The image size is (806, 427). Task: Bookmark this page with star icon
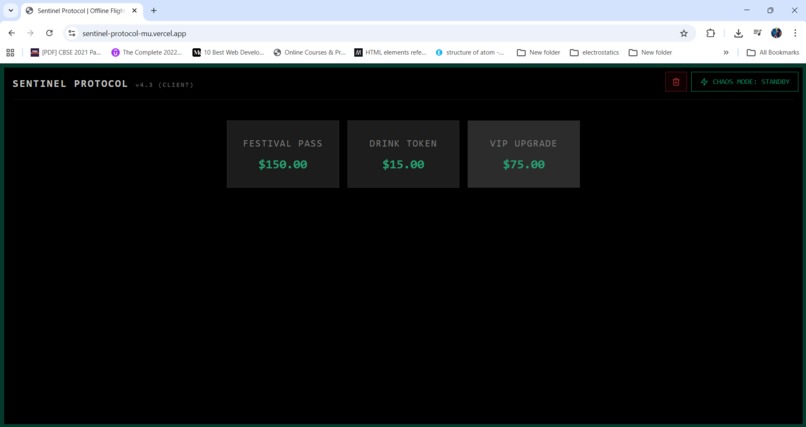(684, 33)
